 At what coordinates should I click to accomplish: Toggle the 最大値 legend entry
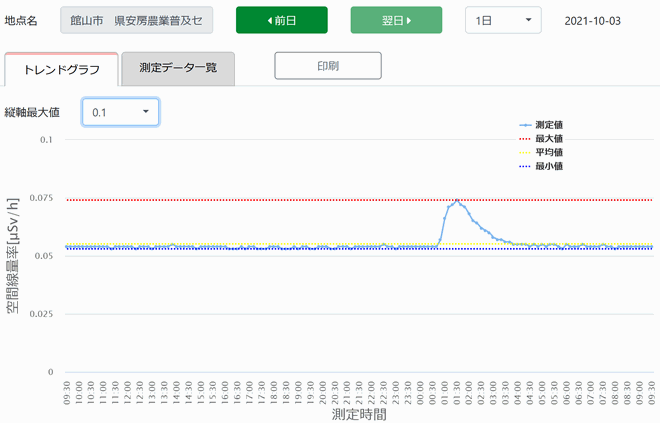pos(541,138)
